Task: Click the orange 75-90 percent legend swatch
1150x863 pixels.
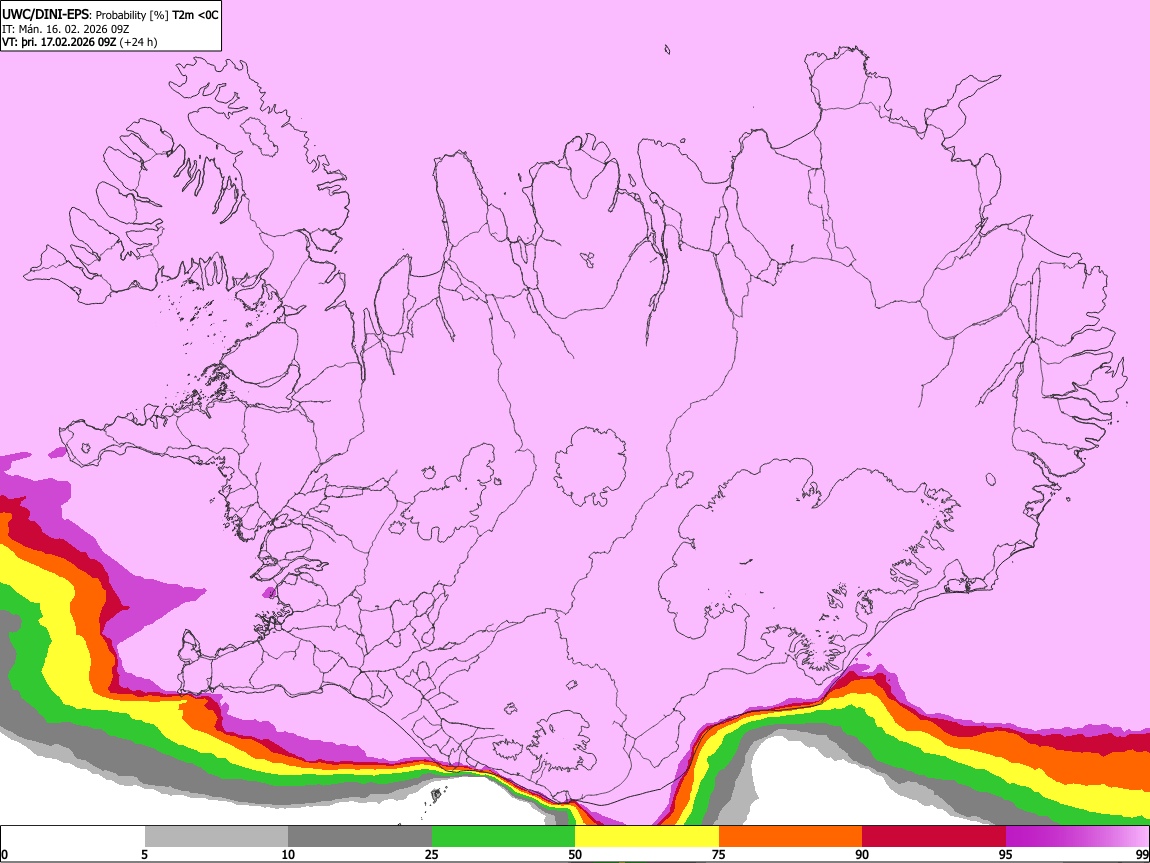Action: tap(791, 837)
